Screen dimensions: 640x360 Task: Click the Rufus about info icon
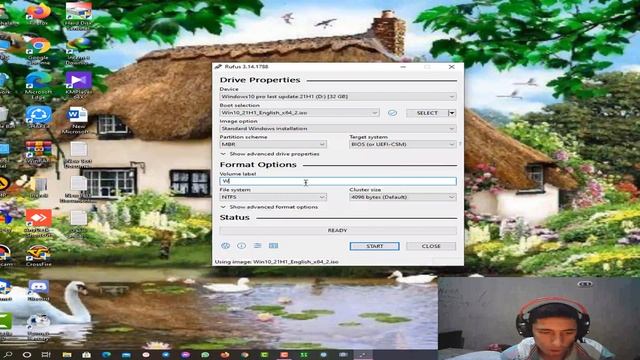242,246
